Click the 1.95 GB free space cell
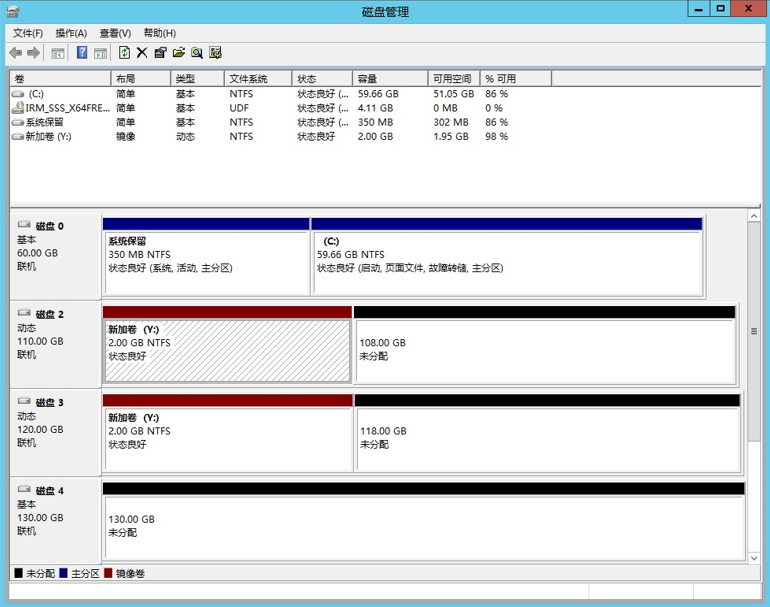The image size is (770, 607). point(451,137)
